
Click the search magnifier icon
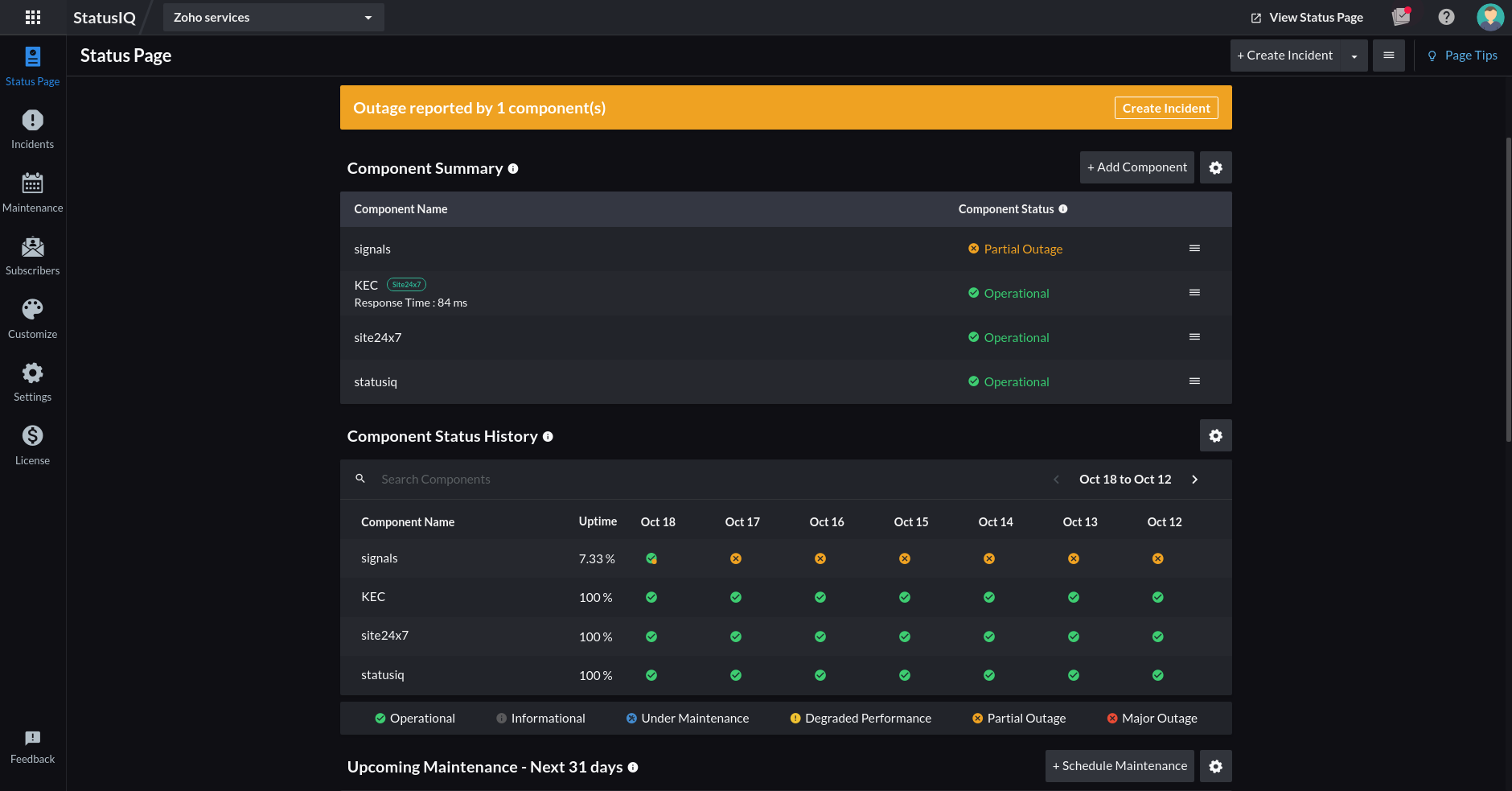[x=360, y=479]
